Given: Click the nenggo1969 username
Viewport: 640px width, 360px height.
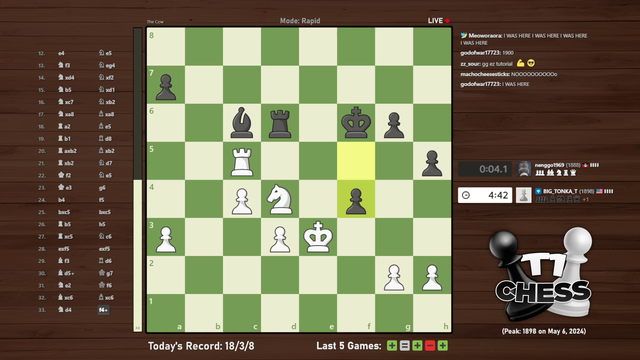Looking at the screenshot, I should pyautogui.click(x=549, y=165).
